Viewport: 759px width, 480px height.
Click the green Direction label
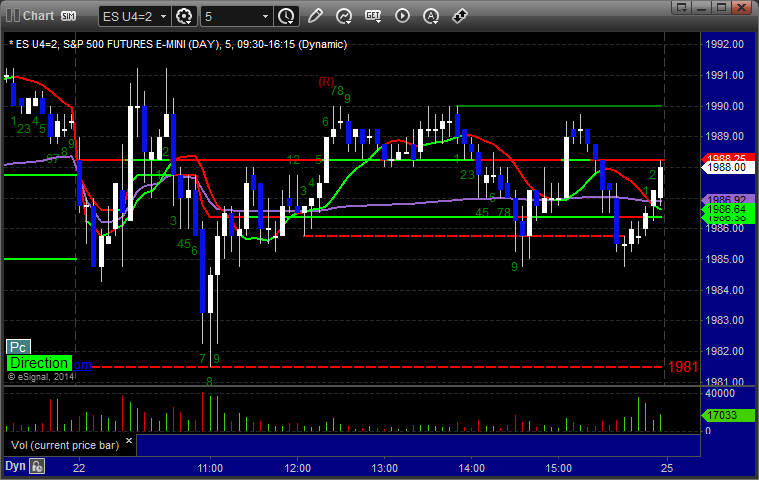point(39,363)
